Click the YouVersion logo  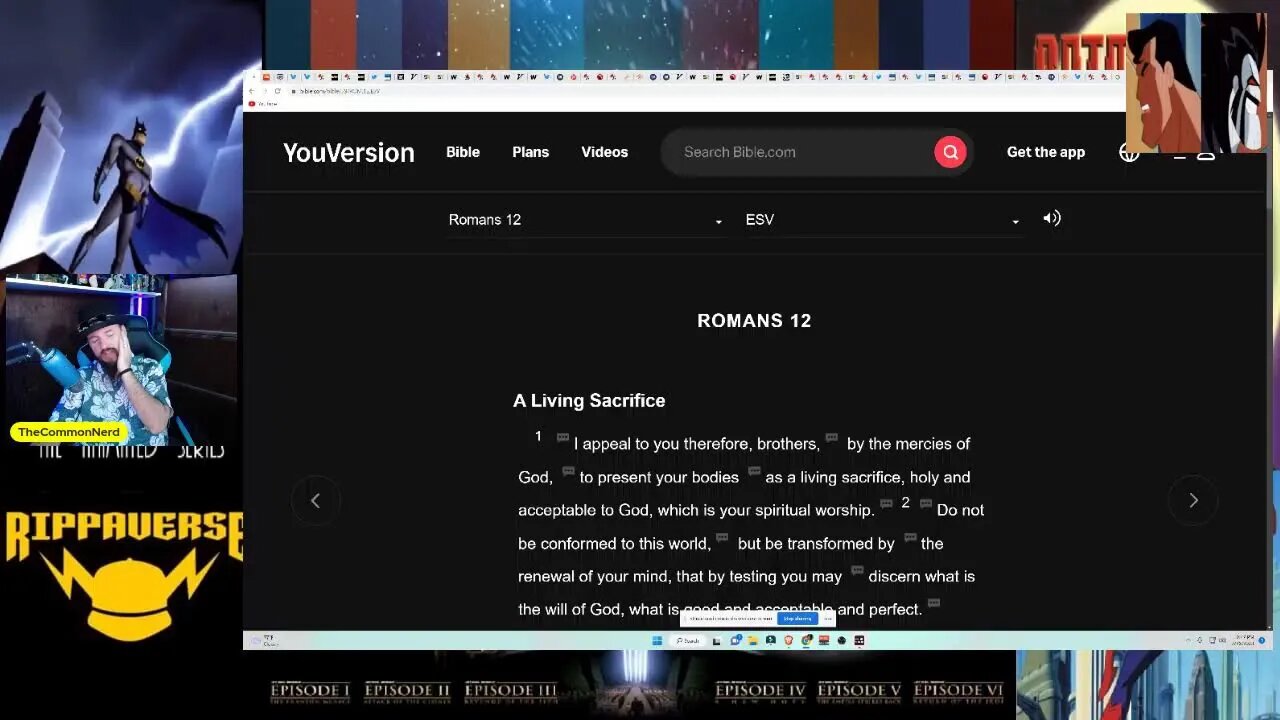[x=349, y=152]
